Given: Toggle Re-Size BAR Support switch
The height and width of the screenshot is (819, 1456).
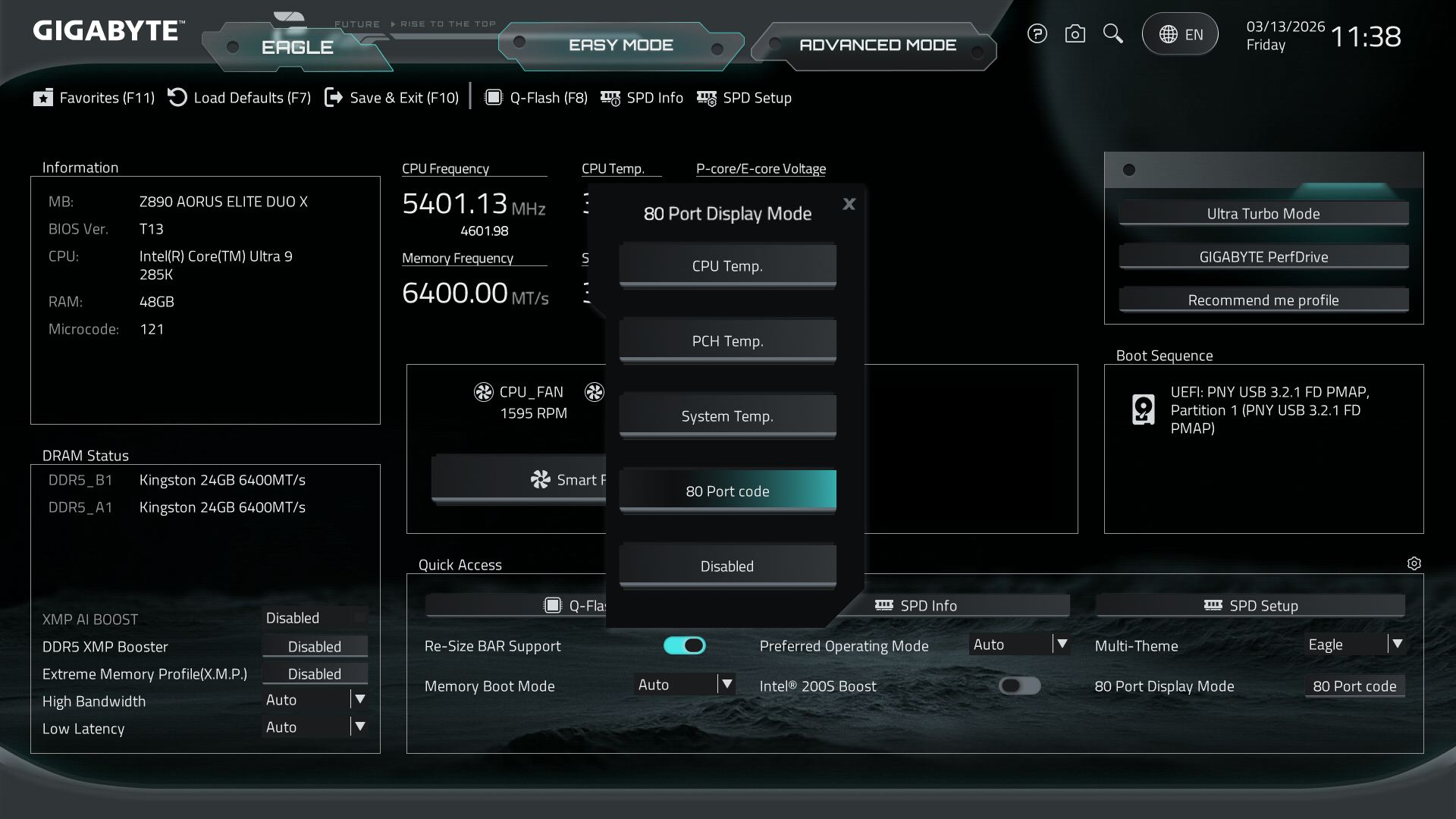Looking at the screenshot, I should [684, 645].
